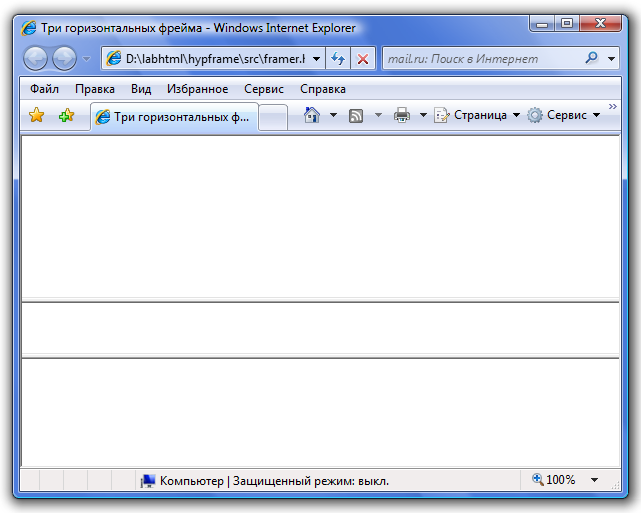This screenshot has width=641, height=513.
Task: Expand the zoom level dropdown arrow
Action: pos(594,480)
